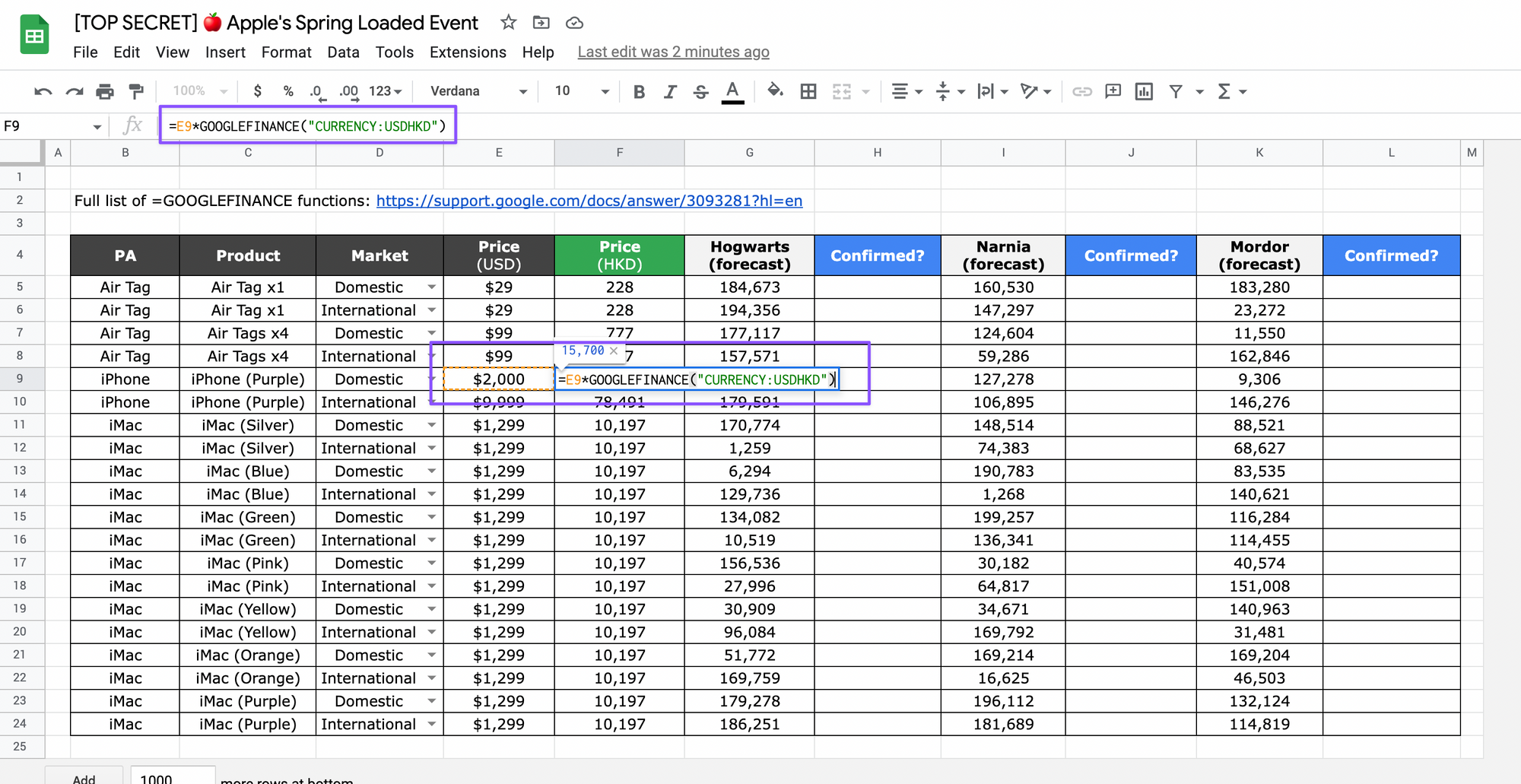Select the Confirmed? header in column H
Viewport: 1521px width, 784px height.
tap(878, 256)
